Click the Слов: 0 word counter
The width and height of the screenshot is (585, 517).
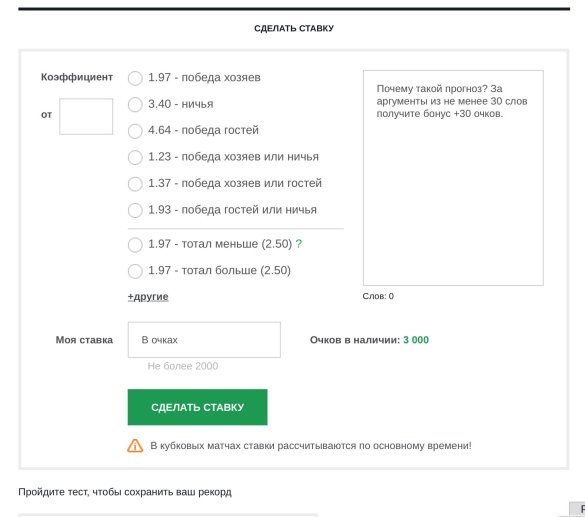coord(378,296)
